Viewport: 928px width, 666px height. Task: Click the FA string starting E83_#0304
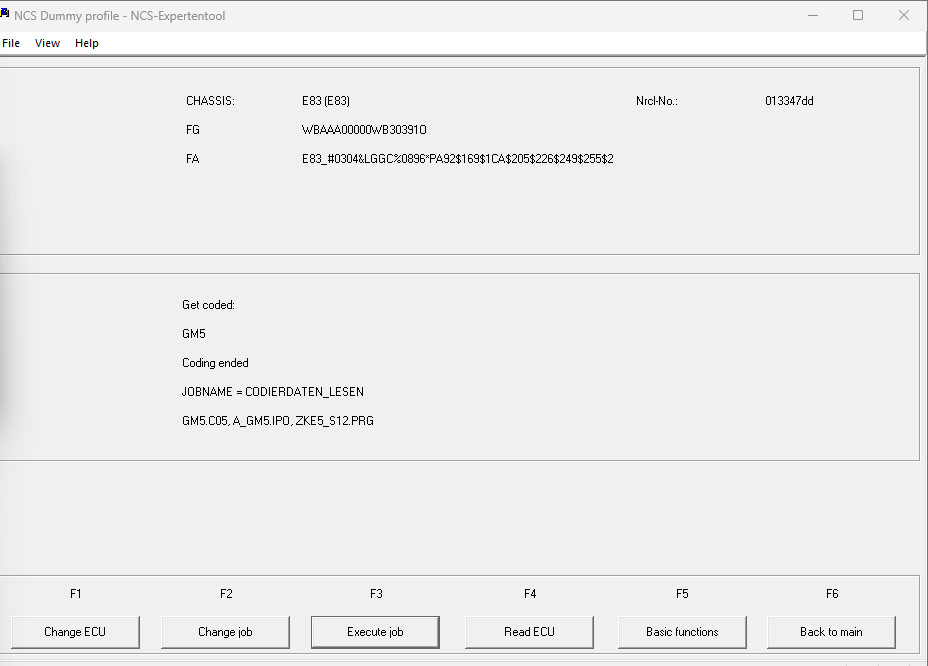(x=457, y=159)
